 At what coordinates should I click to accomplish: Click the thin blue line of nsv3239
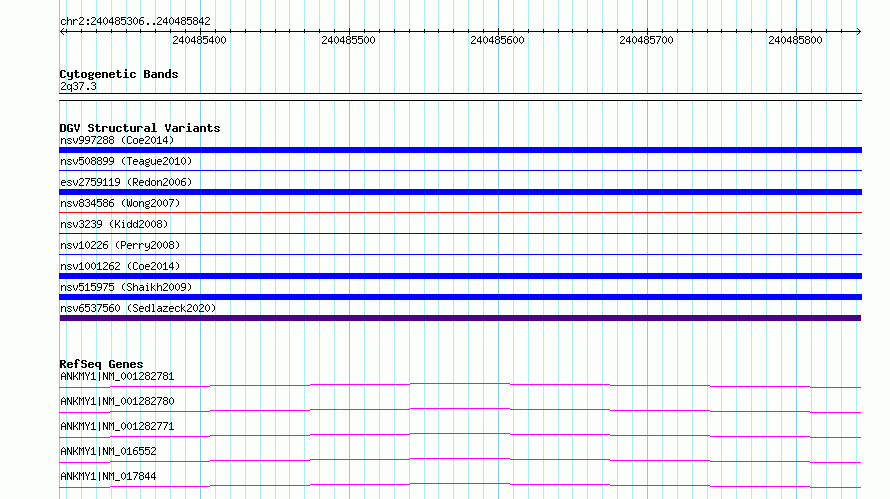[460, 233]
